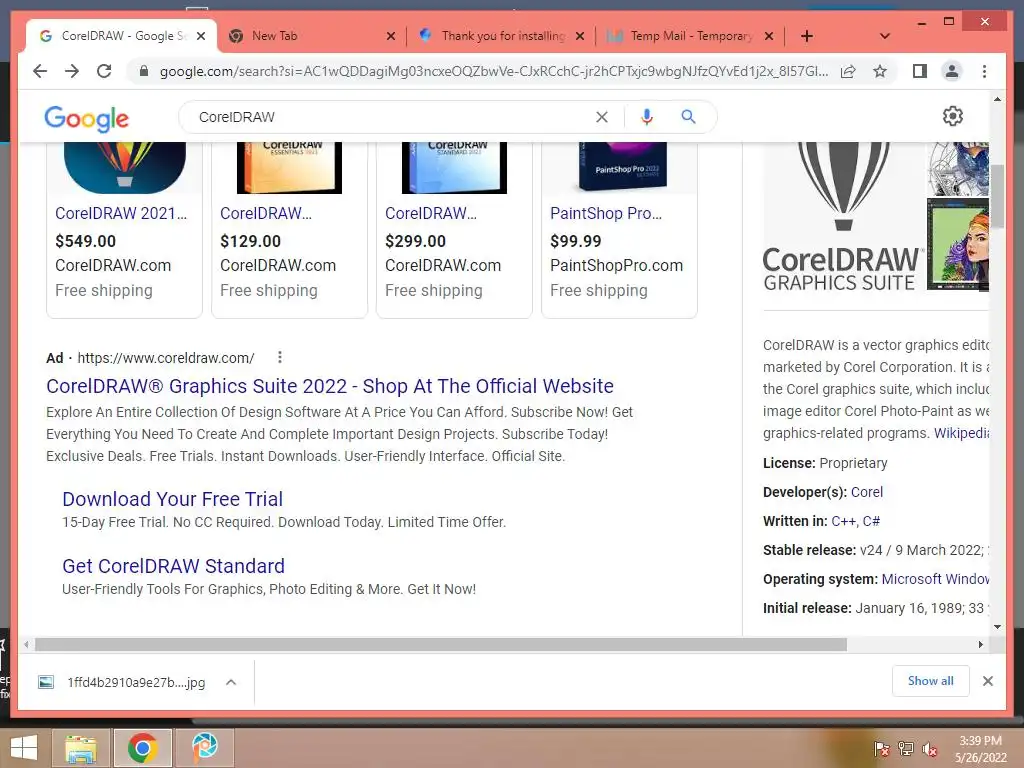Follow the Wikipedia link in description
This screenshot has width=1024, height=768.
pos(961,433)
